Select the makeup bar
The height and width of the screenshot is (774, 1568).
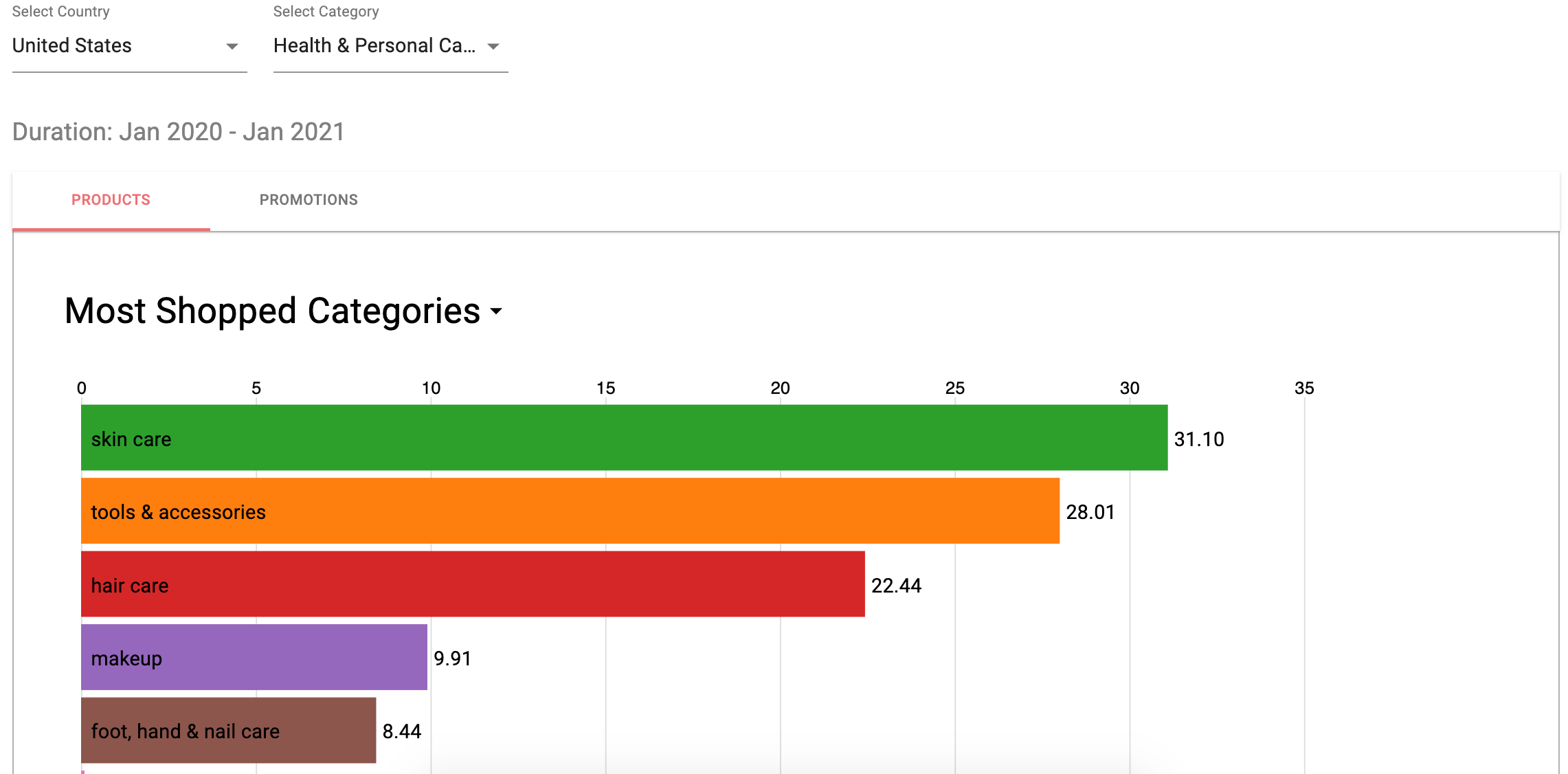254,659
